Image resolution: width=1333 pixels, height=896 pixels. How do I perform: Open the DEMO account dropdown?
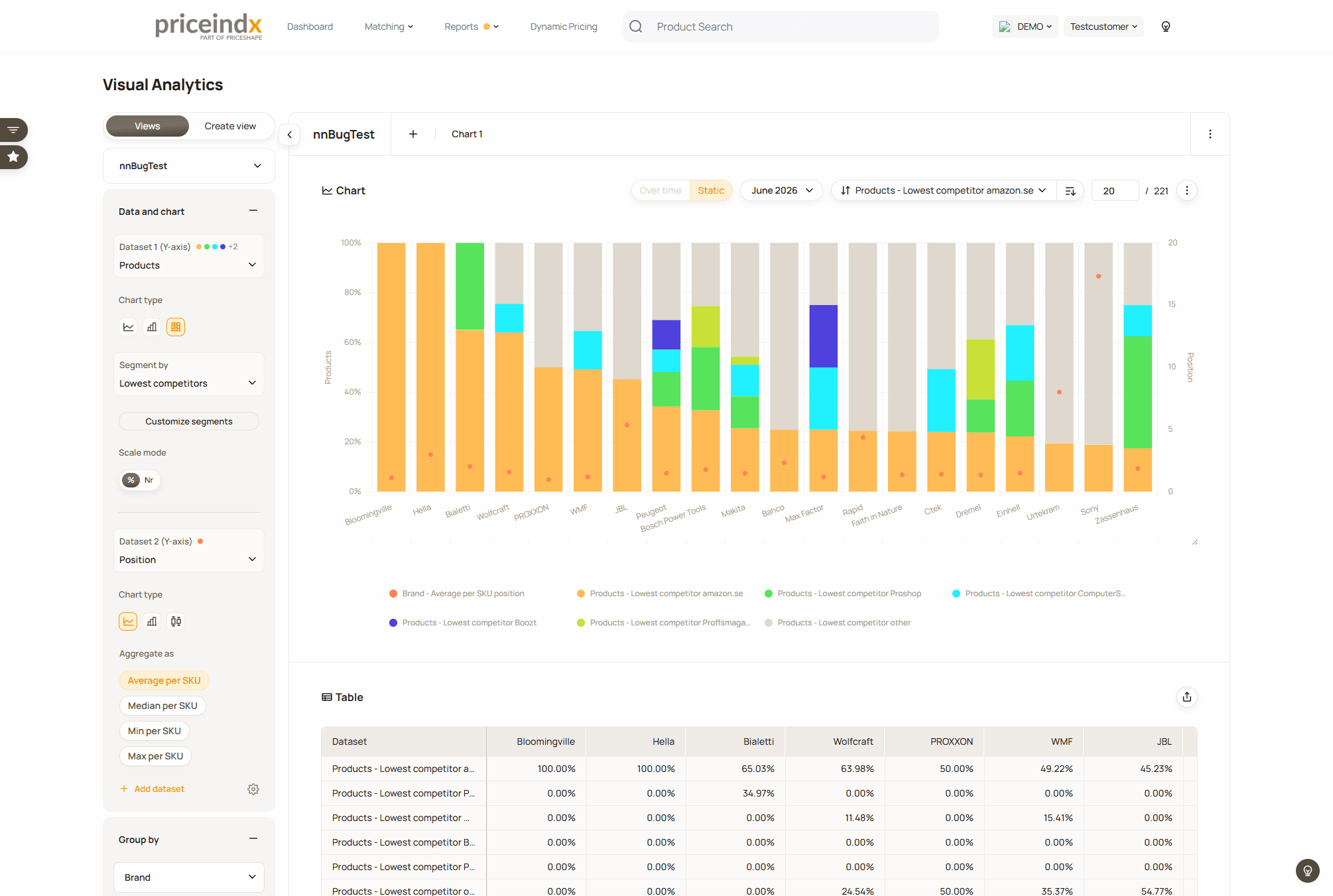1025,27
